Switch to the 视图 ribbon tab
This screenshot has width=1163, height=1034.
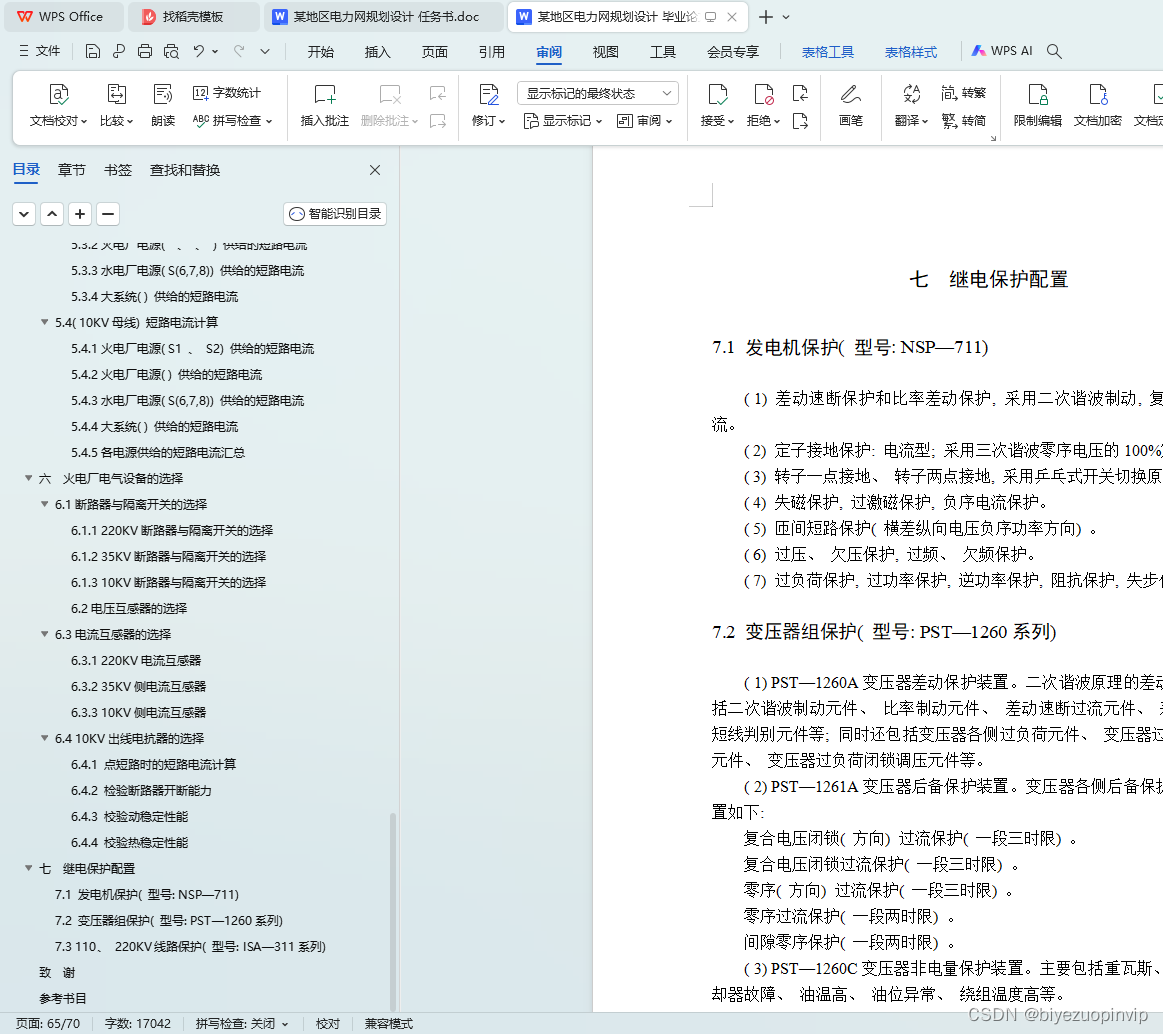605,51
